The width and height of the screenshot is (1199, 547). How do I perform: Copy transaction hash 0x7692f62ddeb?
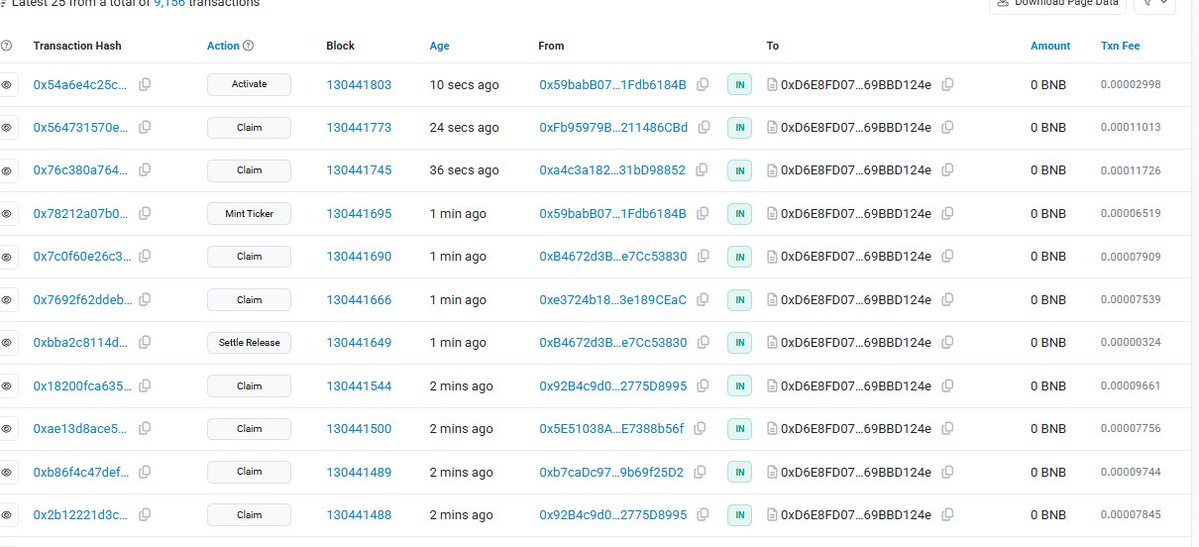[145, 299]
